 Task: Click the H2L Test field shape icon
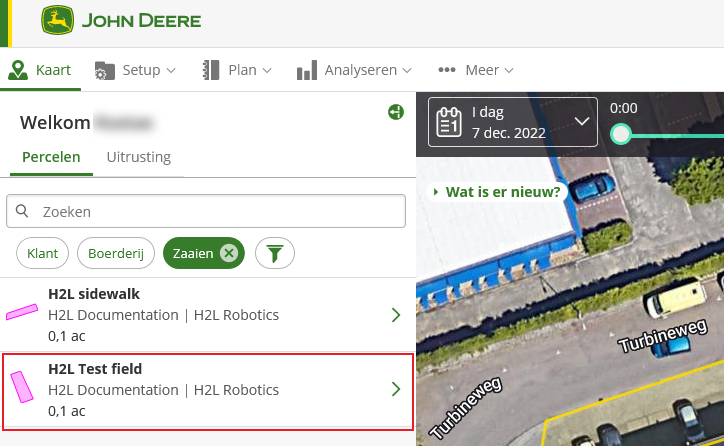[21, 387]
